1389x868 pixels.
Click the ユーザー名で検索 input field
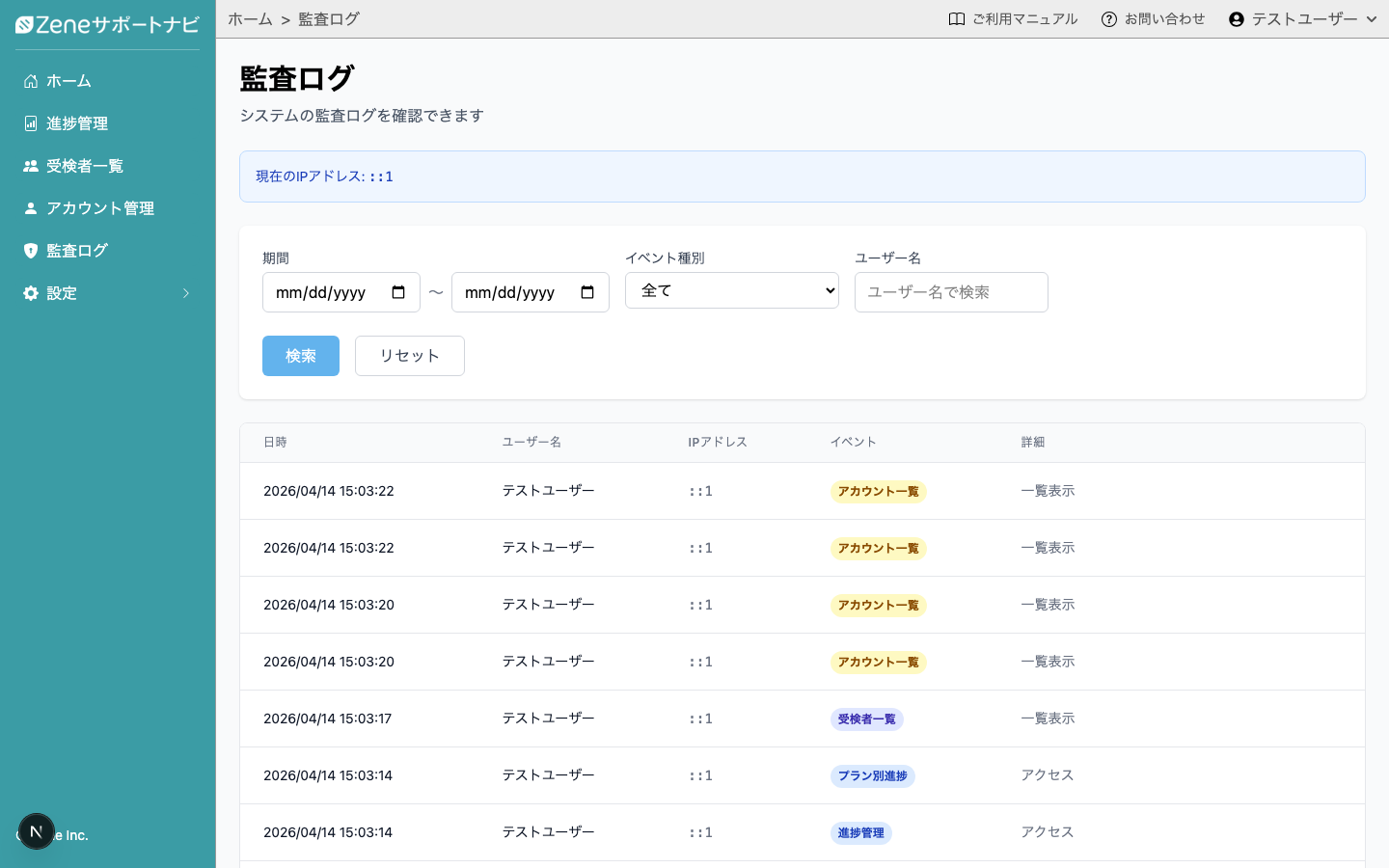coord(951,292)
